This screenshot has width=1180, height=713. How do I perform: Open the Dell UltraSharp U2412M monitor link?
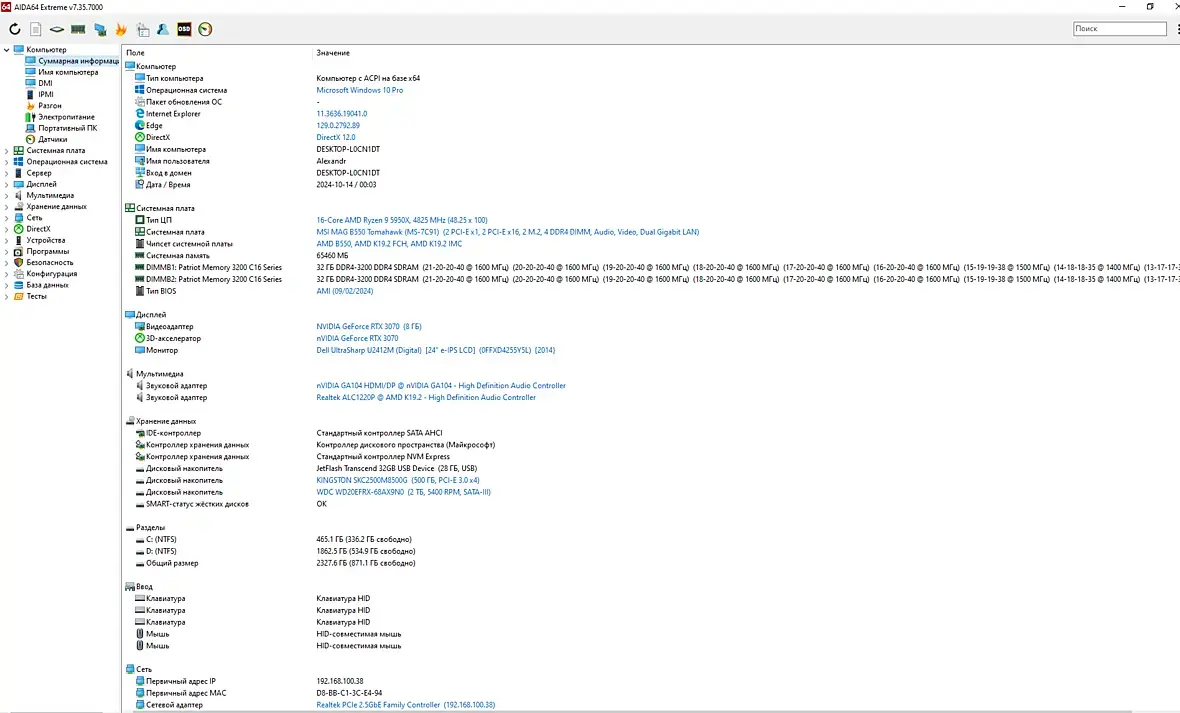[436, 350]
